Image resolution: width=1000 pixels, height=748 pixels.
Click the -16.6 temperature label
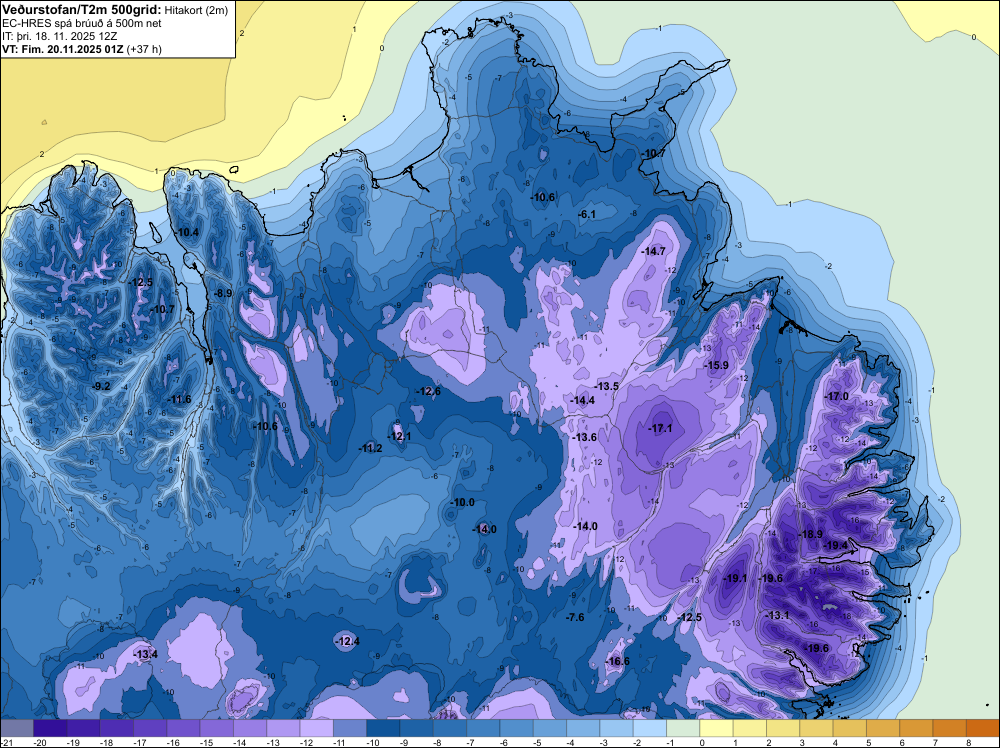click(617, 661)
